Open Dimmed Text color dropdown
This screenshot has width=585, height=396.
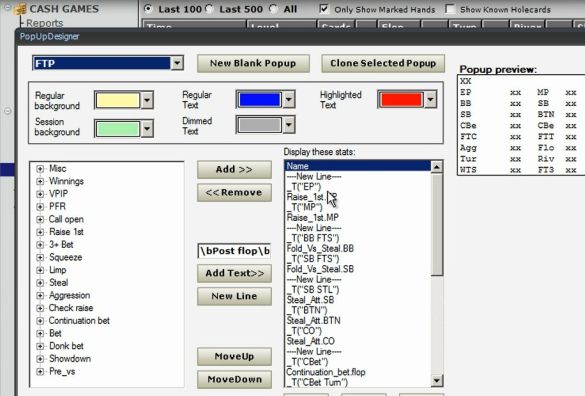(x=289, y=125)
